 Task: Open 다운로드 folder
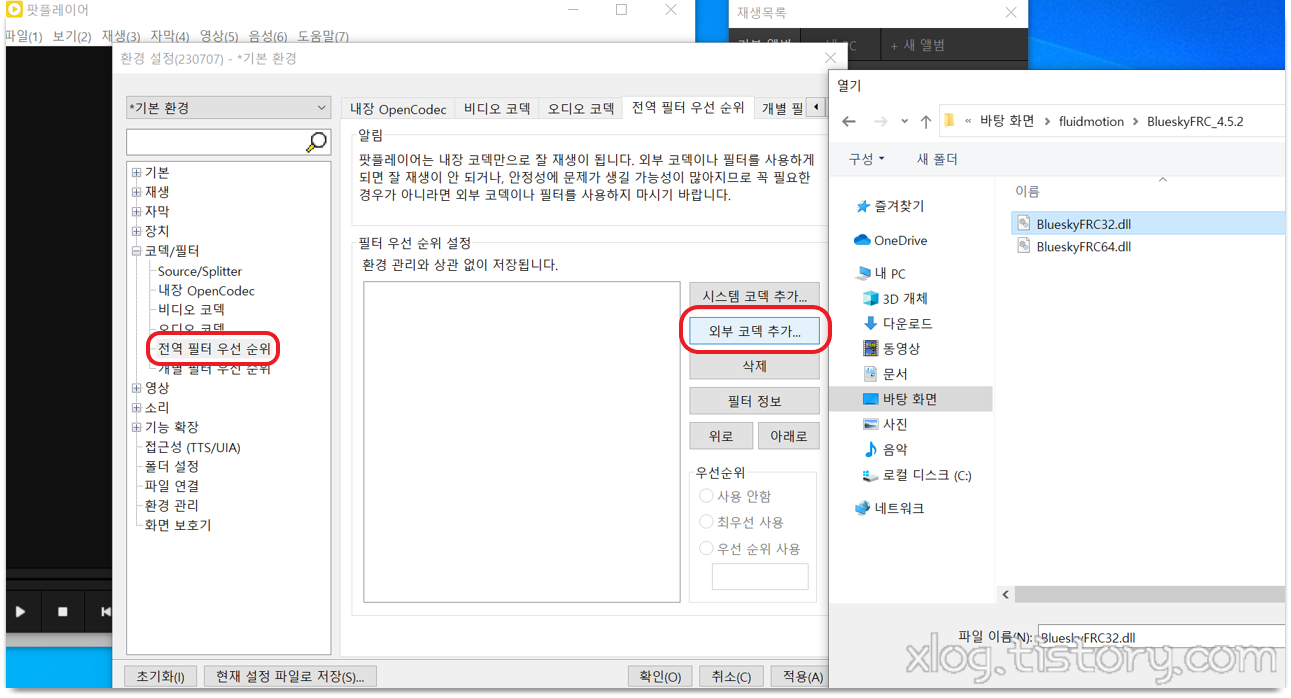coord(897,323)
